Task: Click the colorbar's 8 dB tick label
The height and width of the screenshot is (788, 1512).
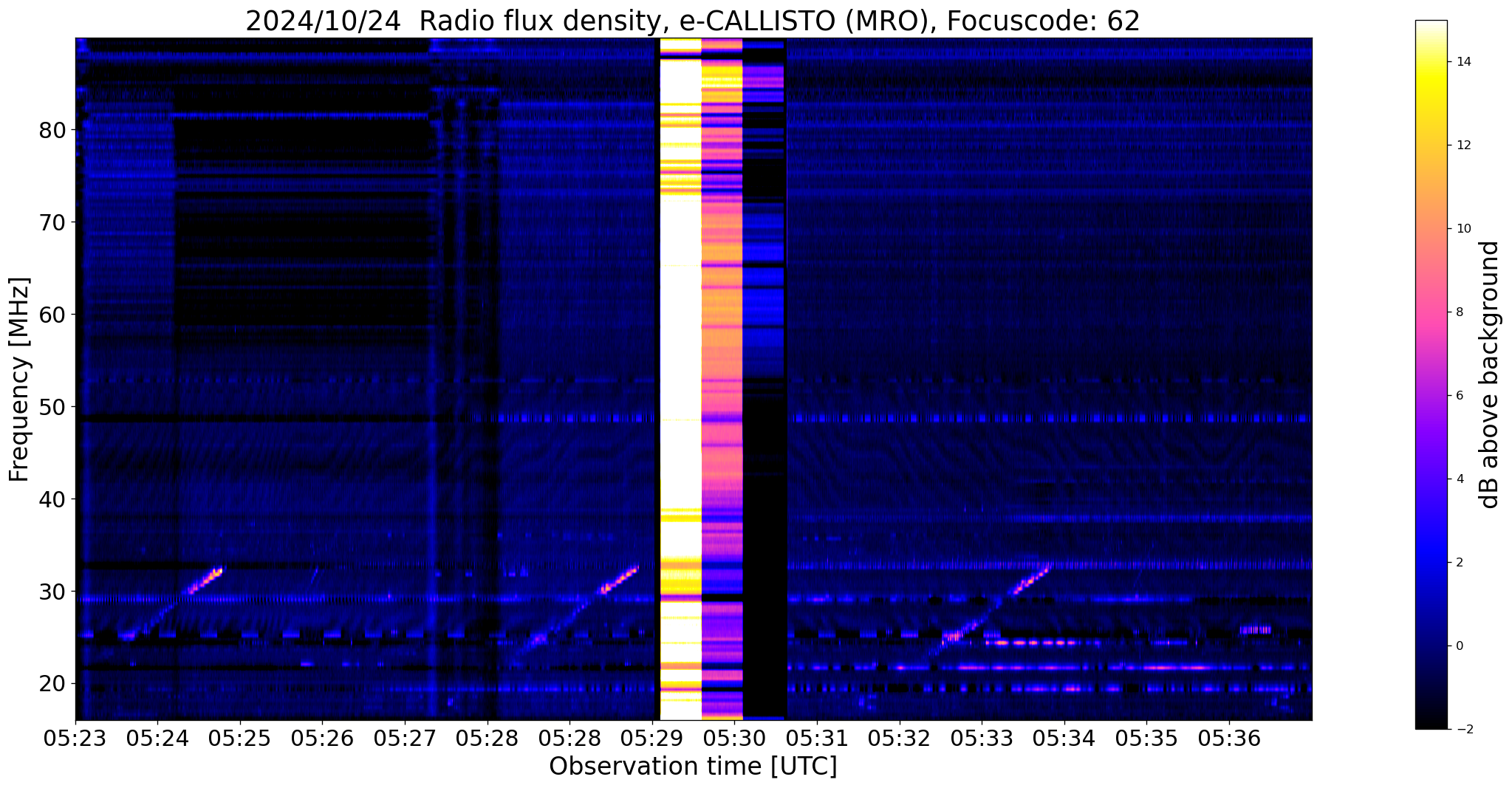Action: [x=1459, y=312]
